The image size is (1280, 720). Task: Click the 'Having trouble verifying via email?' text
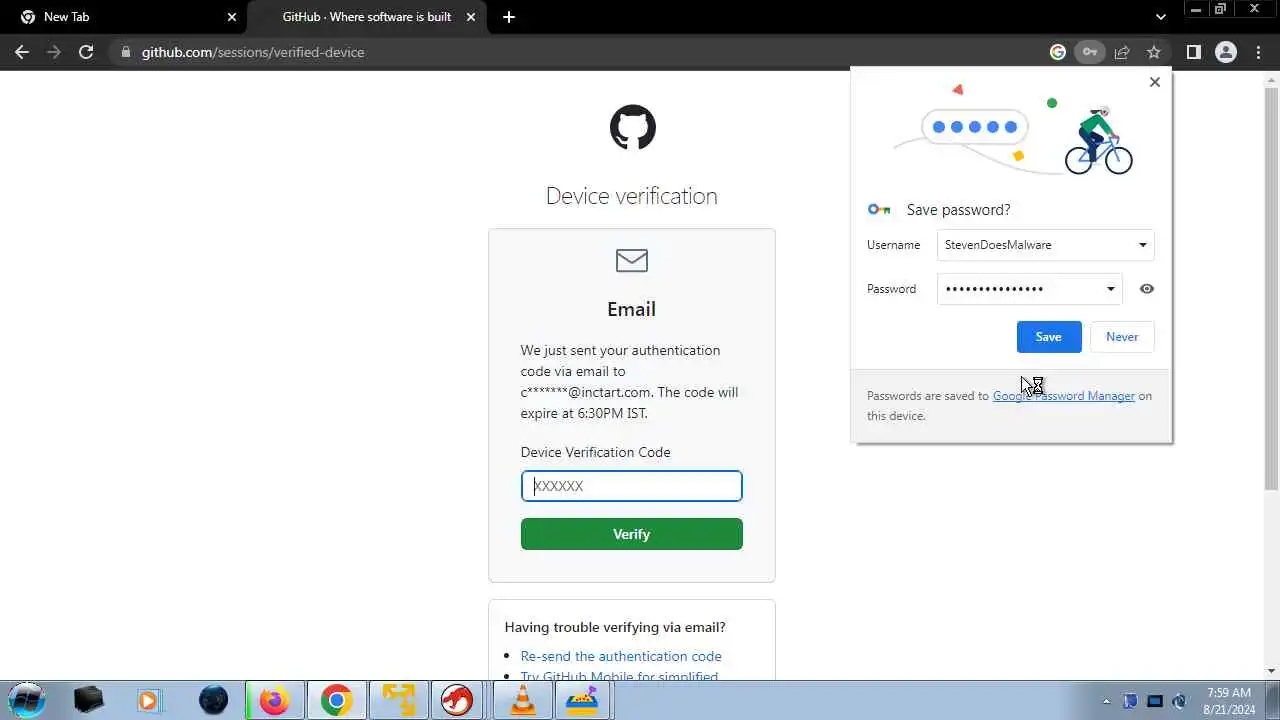click(x=615, y=627)
